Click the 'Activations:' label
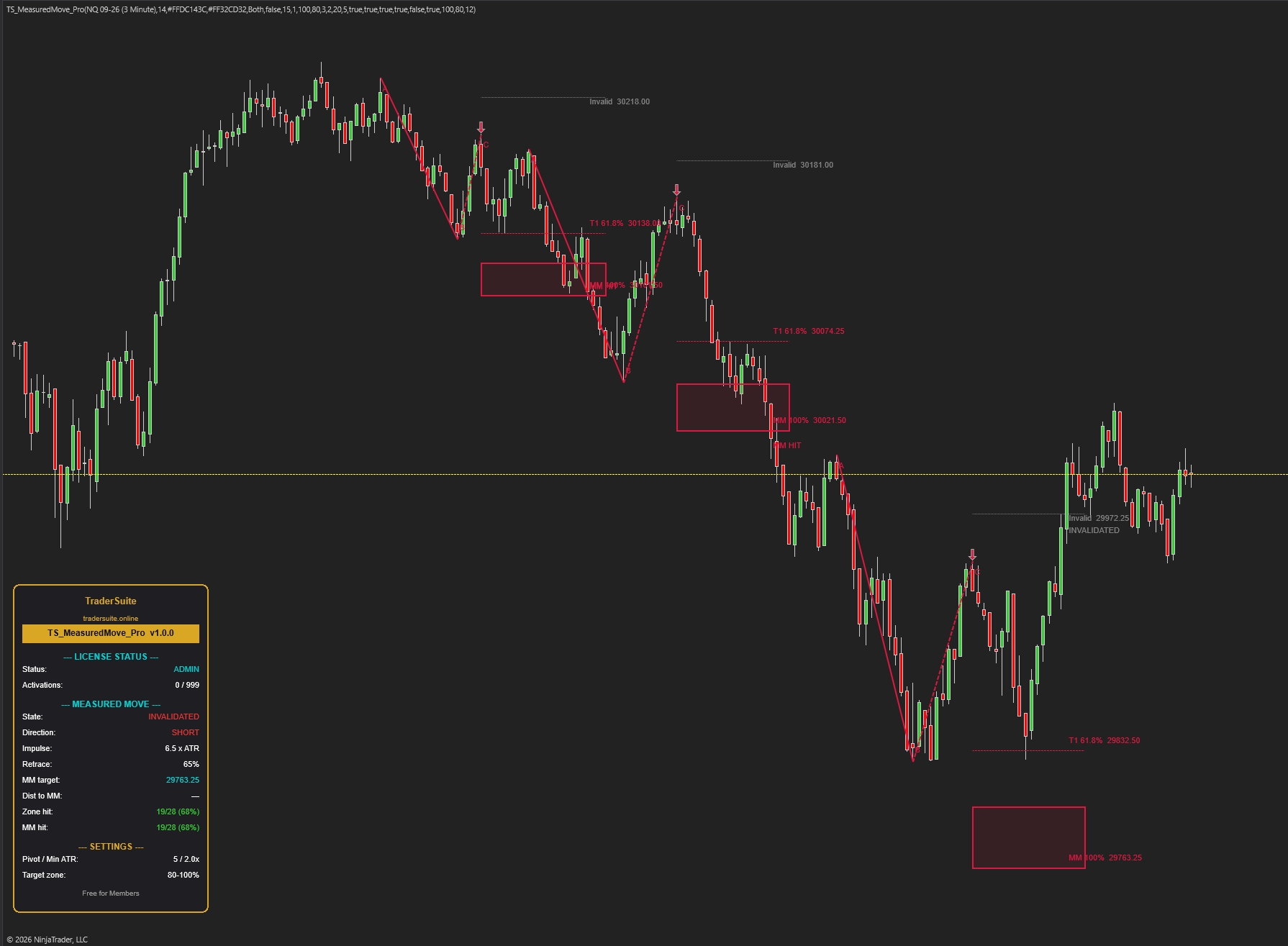The image size is (1288, 946). [x=42, y=685]
